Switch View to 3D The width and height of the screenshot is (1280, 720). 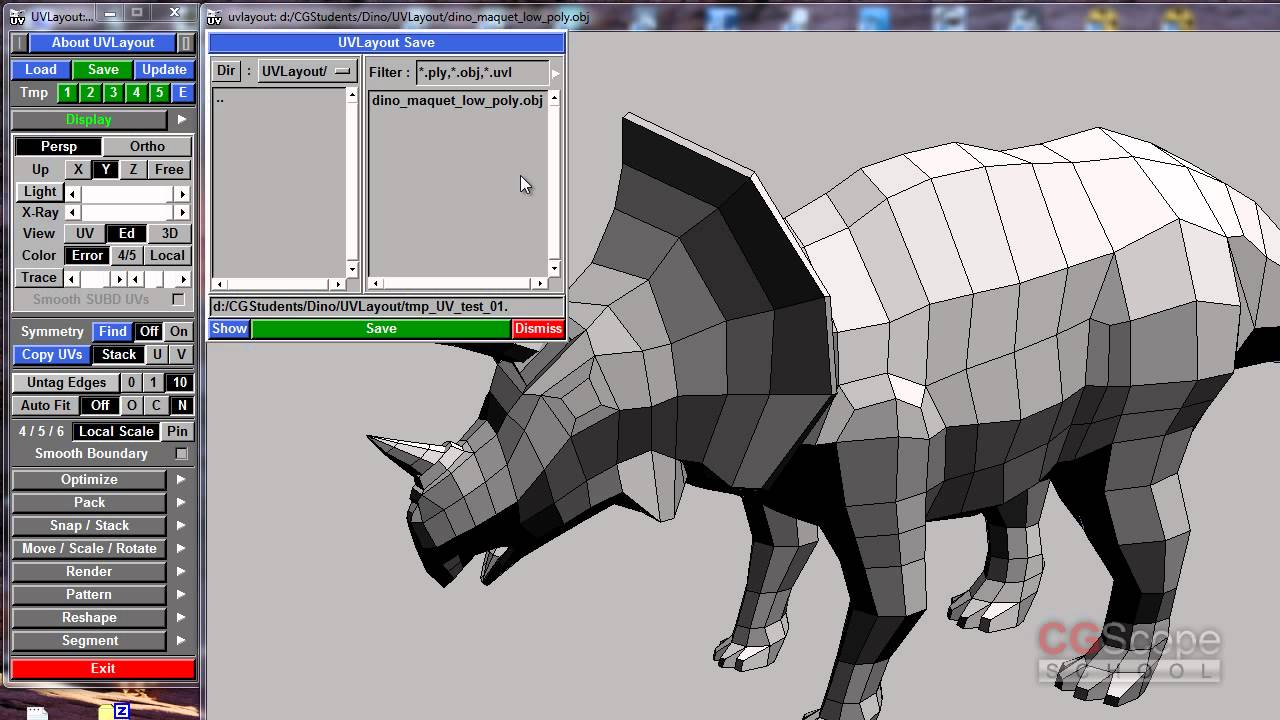(169, 234)
